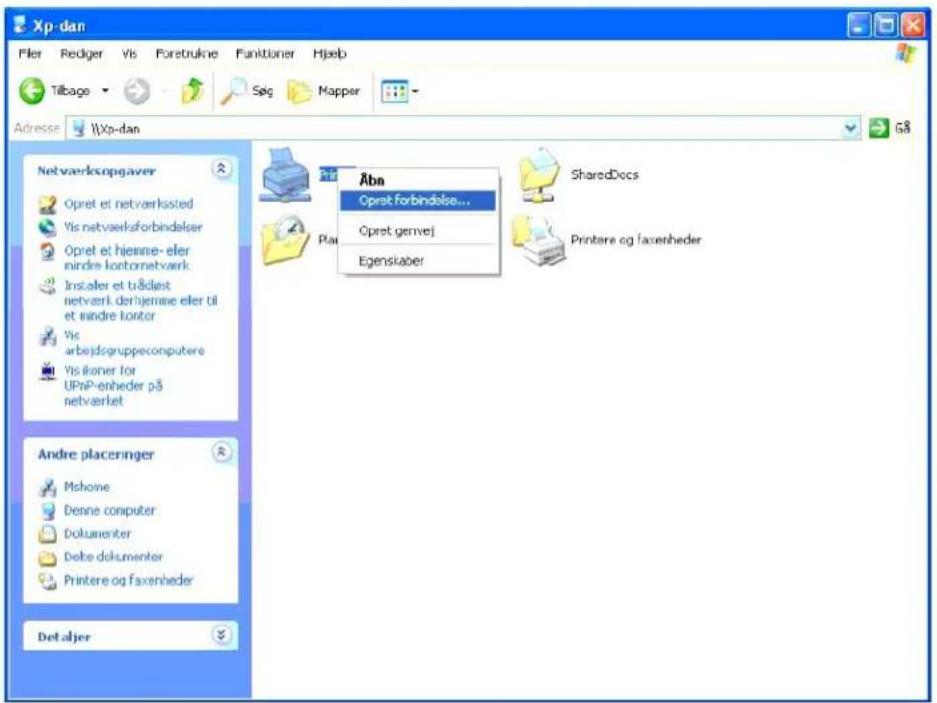Click the Netværksopgaver panel header
Image resolution: width=937 pixels, height=703 pixels.
coord(130,170)
